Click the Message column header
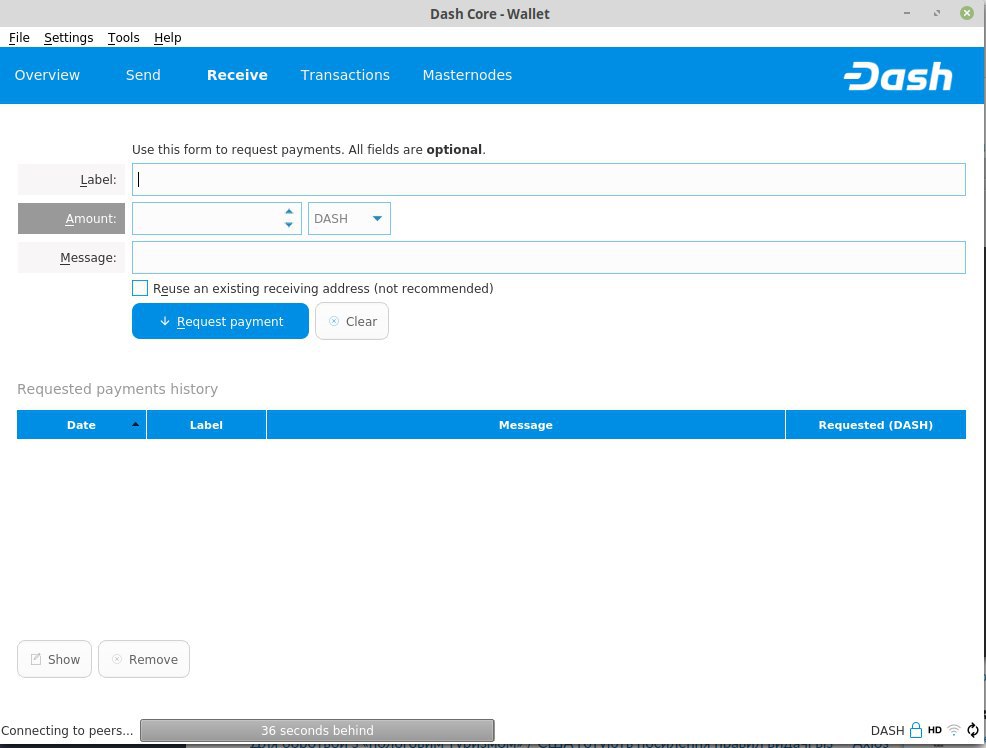 tap(526, 425)
